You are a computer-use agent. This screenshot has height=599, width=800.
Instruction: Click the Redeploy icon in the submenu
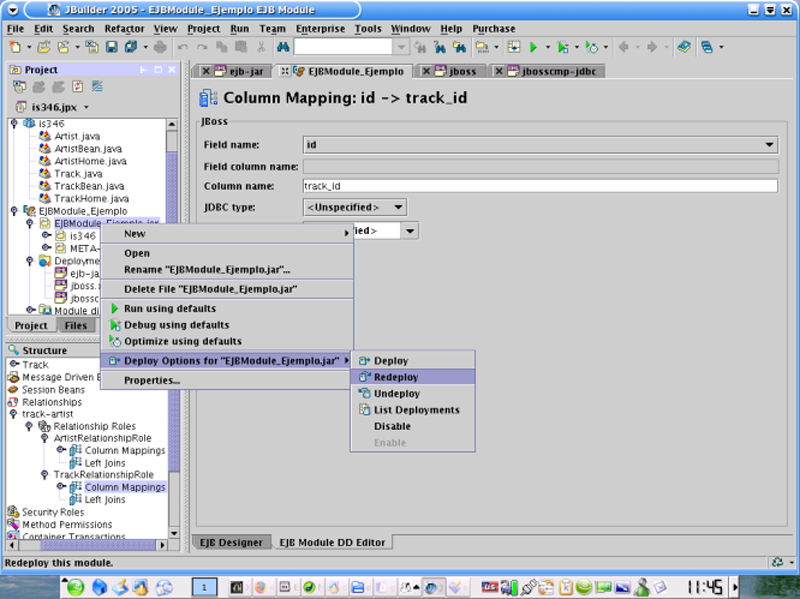365,377
